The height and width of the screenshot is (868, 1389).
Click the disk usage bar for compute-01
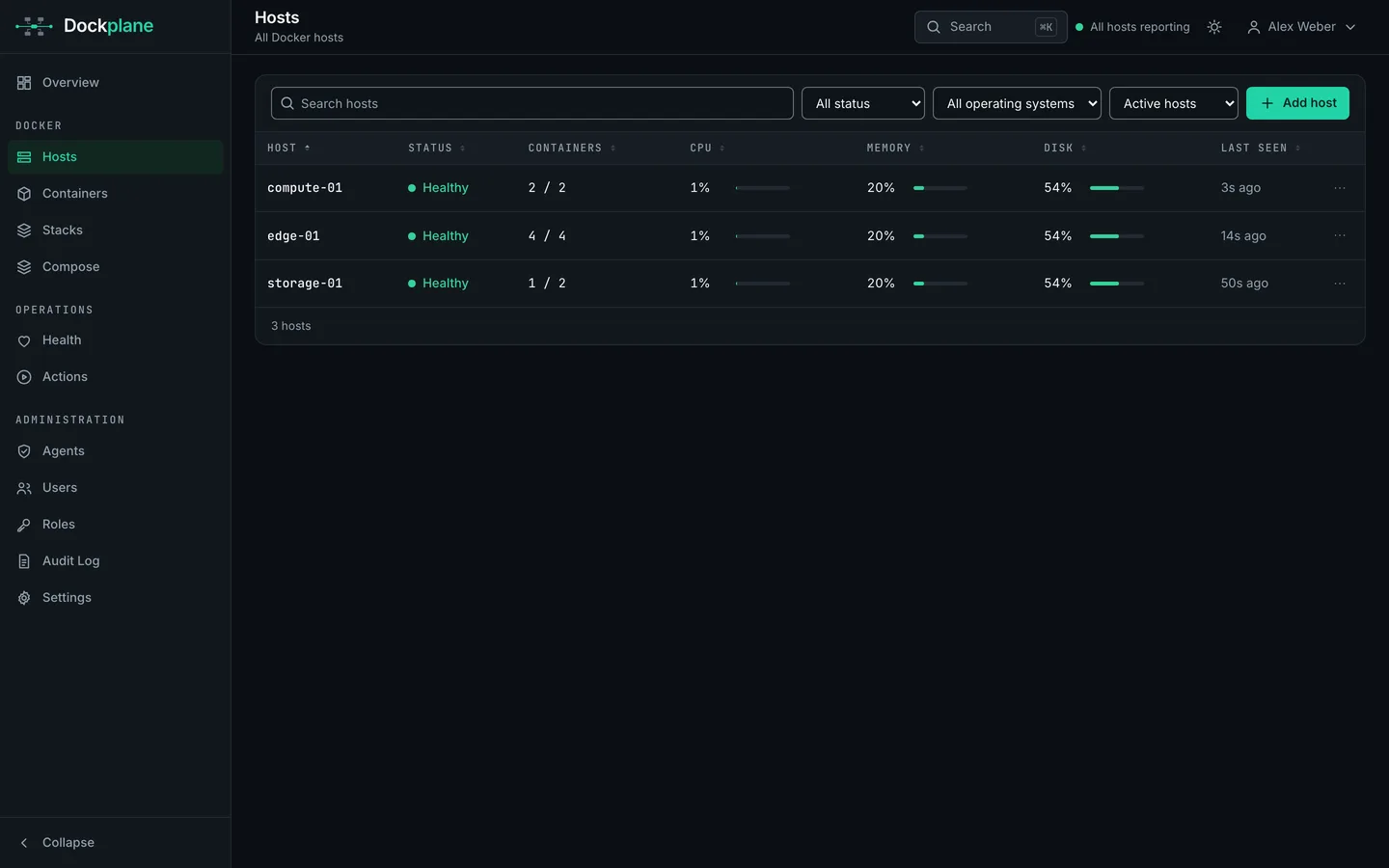coord(1117,188)
